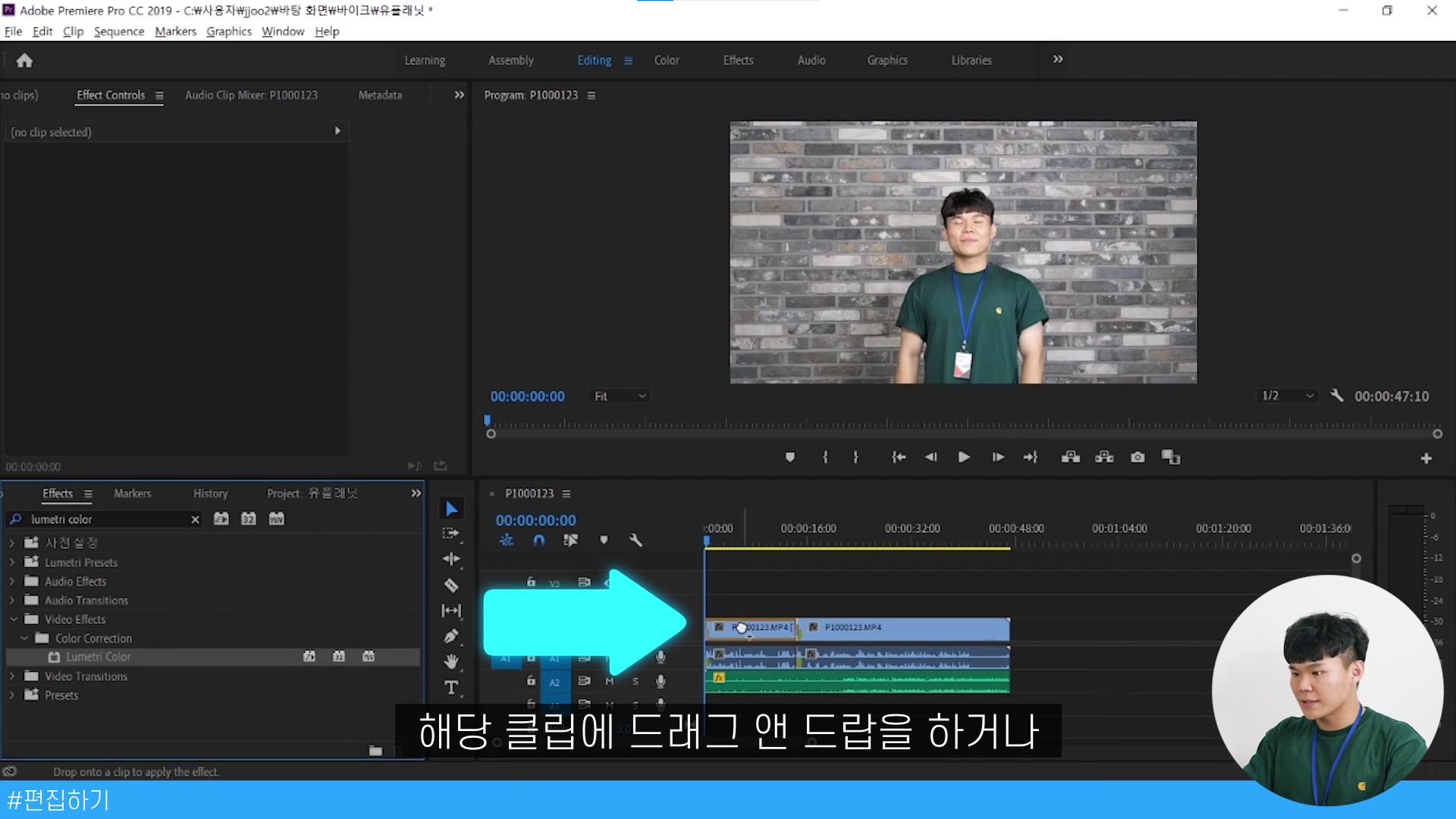Solo the A2 audio track
This screenshot has width=1456, height=819.
point(635,682)
